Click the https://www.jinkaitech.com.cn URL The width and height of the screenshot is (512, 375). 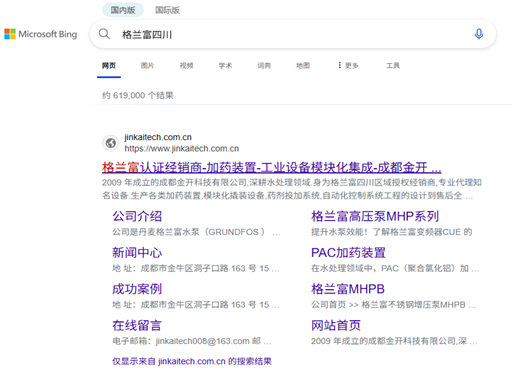[182, 148]
